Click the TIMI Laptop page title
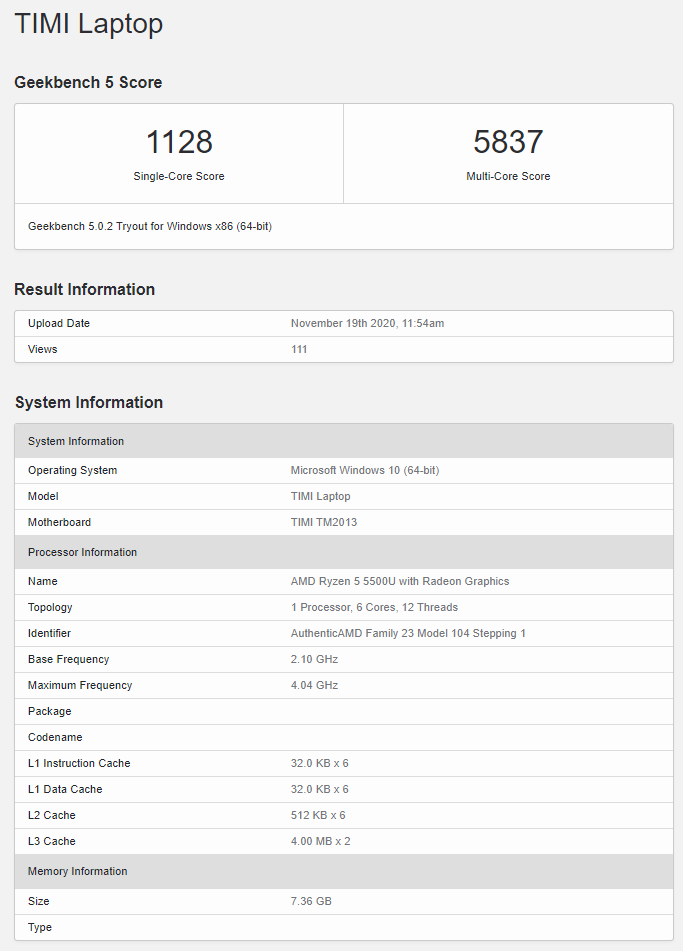 click(x=89, y=25)
